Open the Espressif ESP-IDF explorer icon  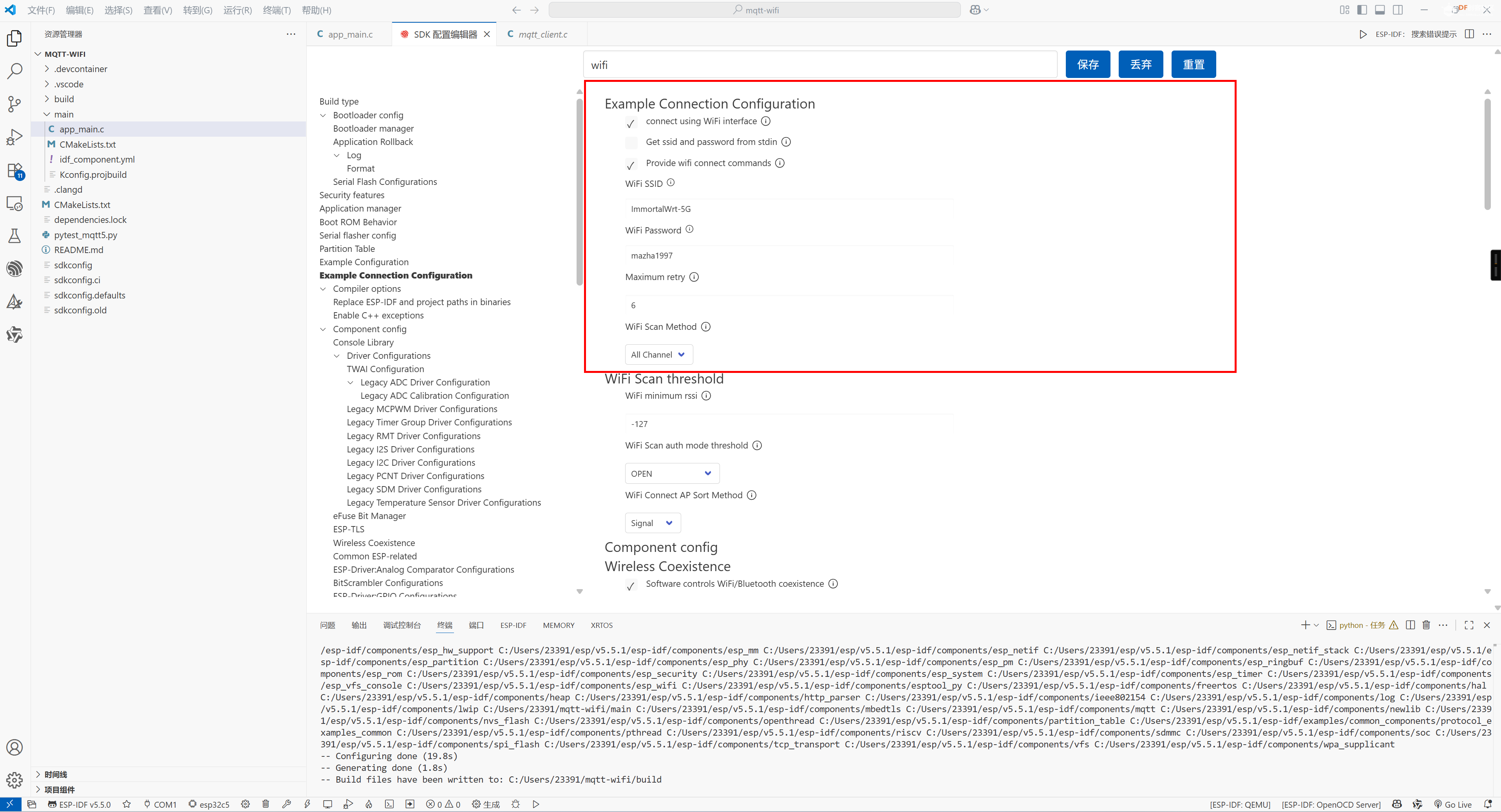(14, 269)
